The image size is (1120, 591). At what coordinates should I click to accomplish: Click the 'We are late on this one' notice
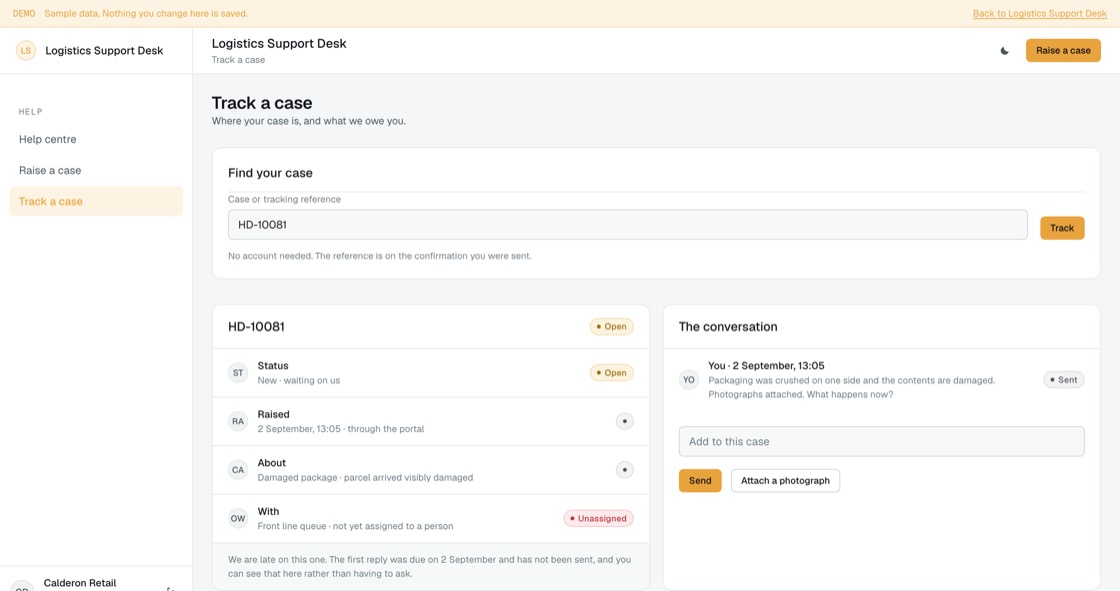[x=429, y=567]
